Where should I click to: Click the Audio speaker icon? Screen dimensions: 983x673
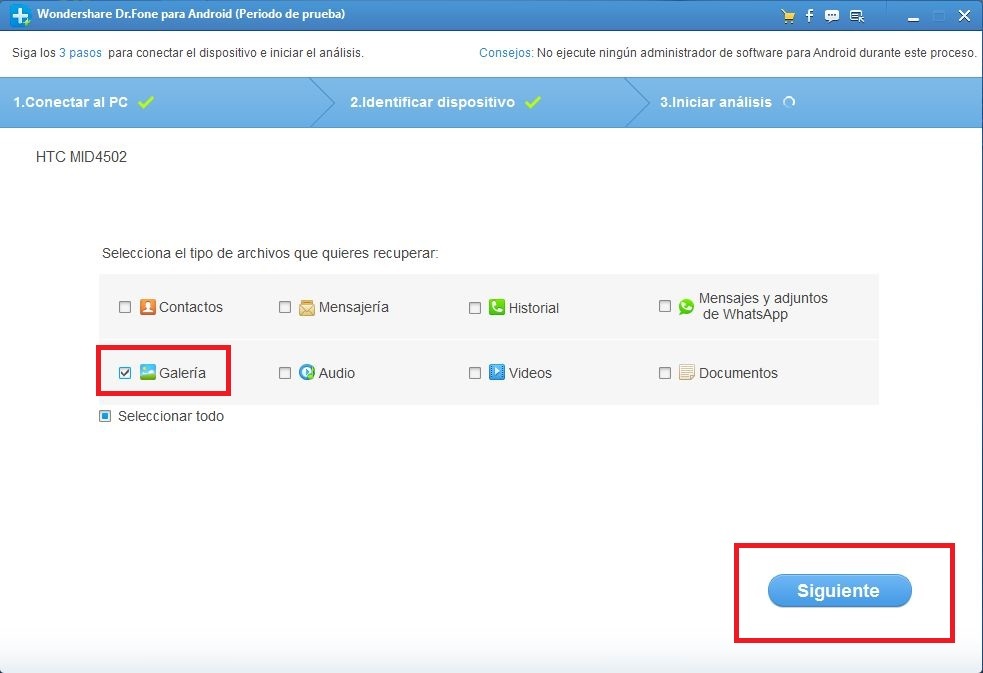[307, 372]
